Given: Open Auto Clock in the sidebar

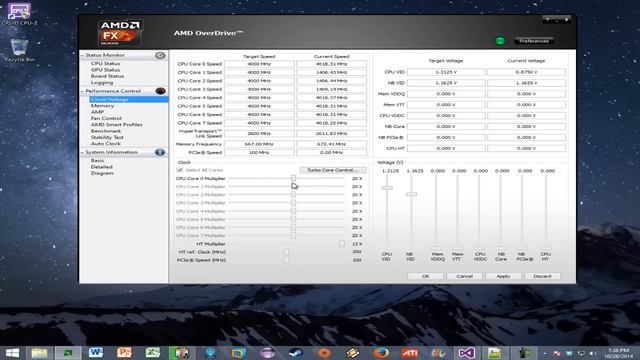Looking at the screenshot, I should point(106,144).
